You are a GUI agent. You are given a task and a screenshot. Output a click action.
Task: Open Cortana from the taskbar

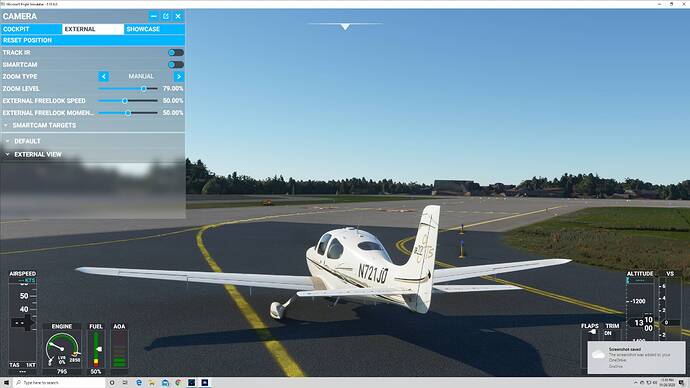(x=112, y=383)
